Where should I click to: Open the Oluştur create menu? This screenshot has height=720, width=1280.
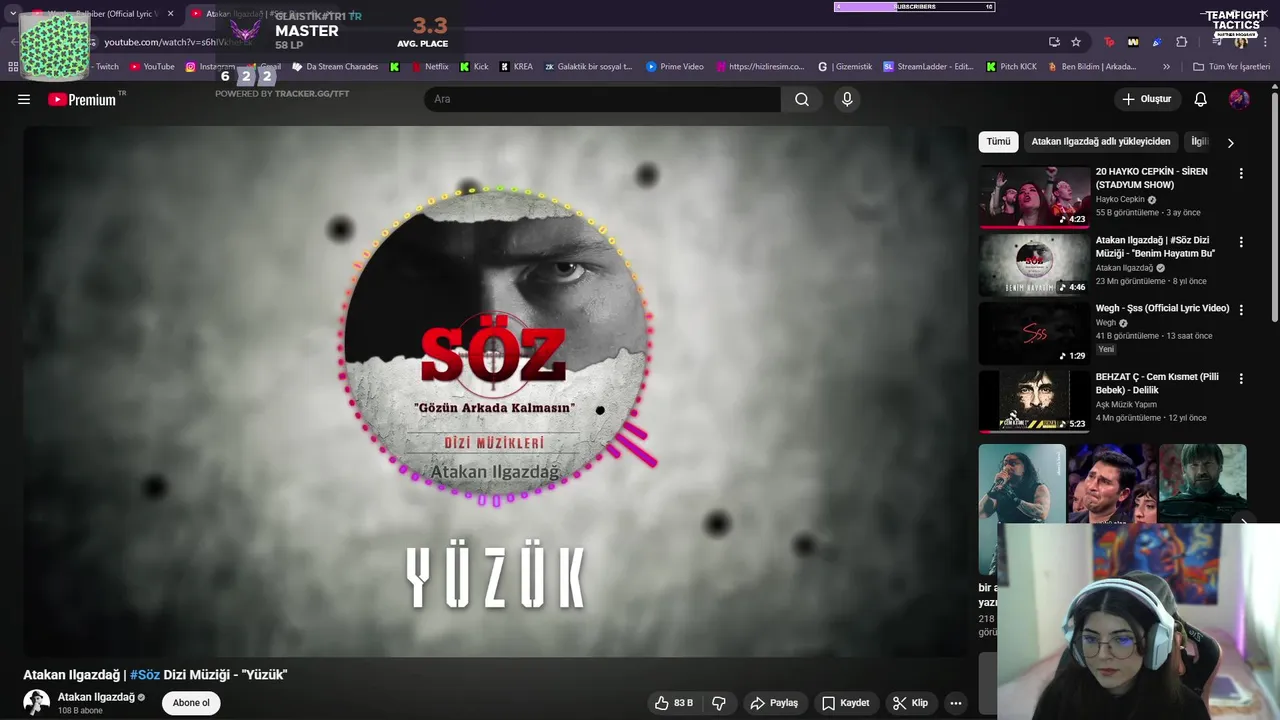coord(1147,99)
